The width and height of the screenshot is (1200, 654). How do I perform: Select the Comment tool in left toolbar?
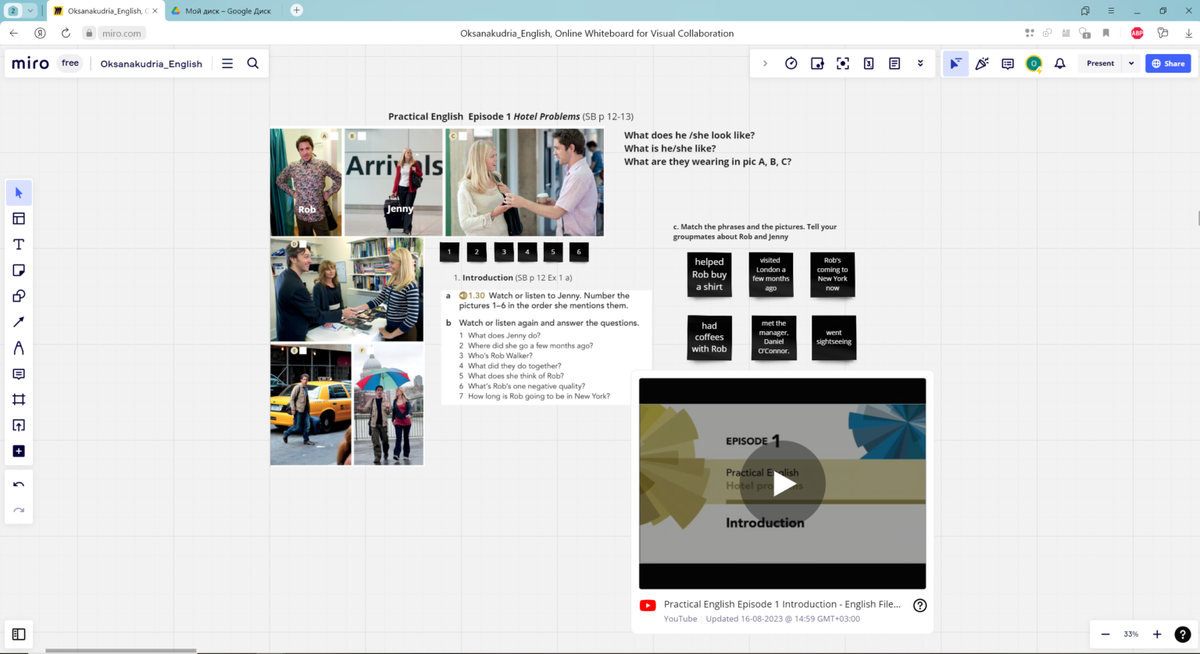[19, 374]
